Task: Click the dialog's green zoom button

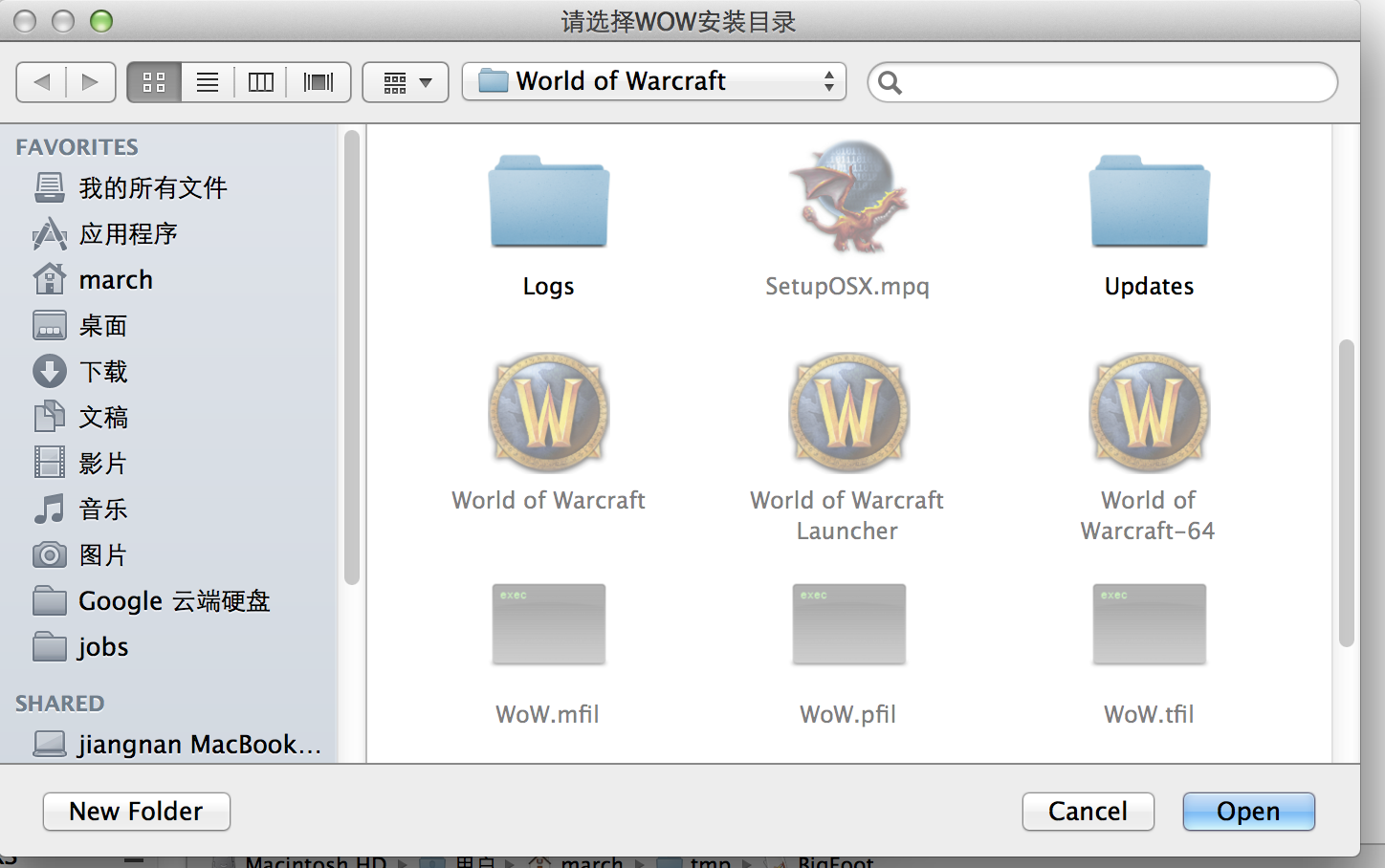Action: pyautogui.click(x=101, y=21)
